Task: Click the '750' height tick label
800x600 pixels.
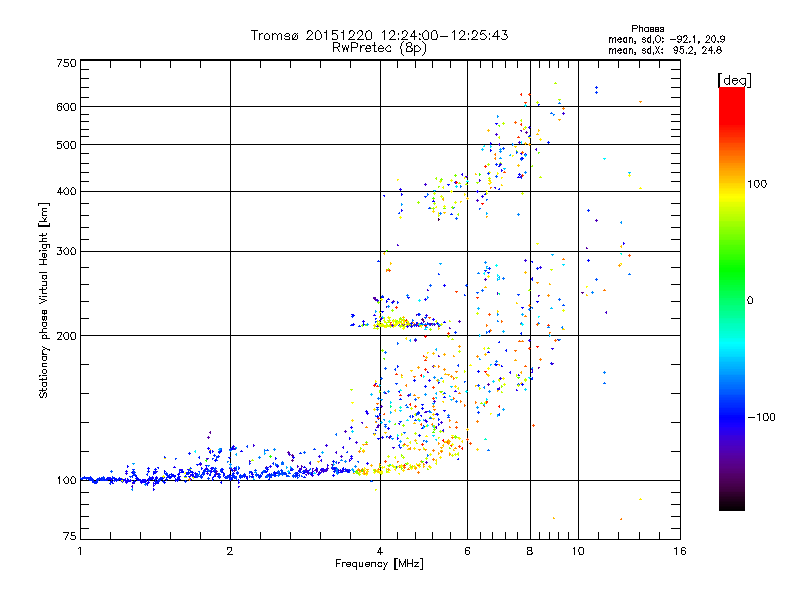Action: [67, 63]
